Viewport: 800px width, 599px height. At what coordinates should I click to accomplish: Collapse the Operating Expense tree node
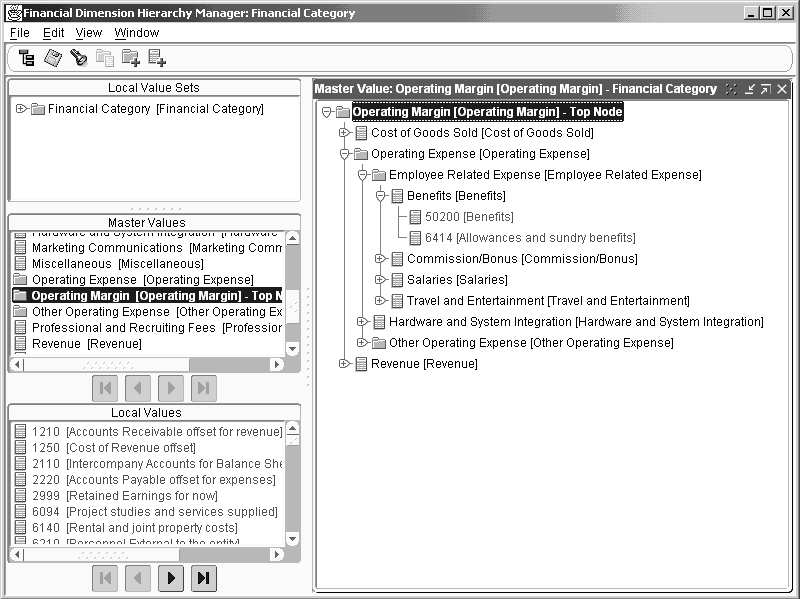click(x=344, y=154)
